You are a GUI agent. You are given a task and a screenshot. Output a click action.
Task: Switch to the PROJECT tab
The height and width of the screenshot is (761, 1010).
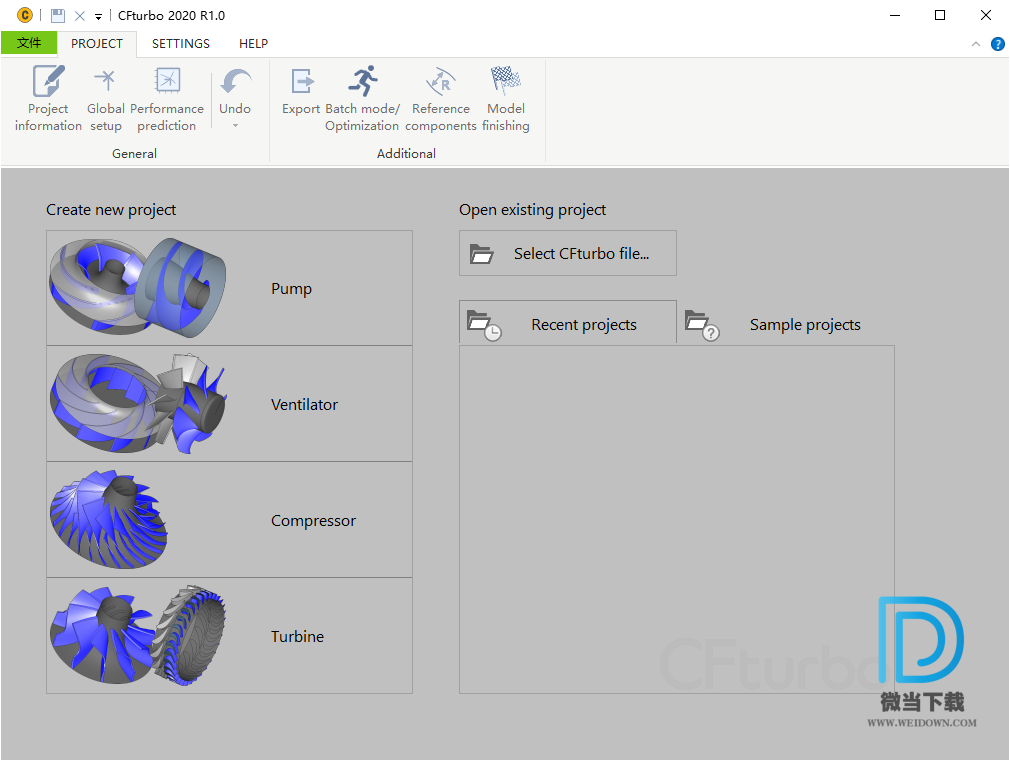click(x=97, y=44)
